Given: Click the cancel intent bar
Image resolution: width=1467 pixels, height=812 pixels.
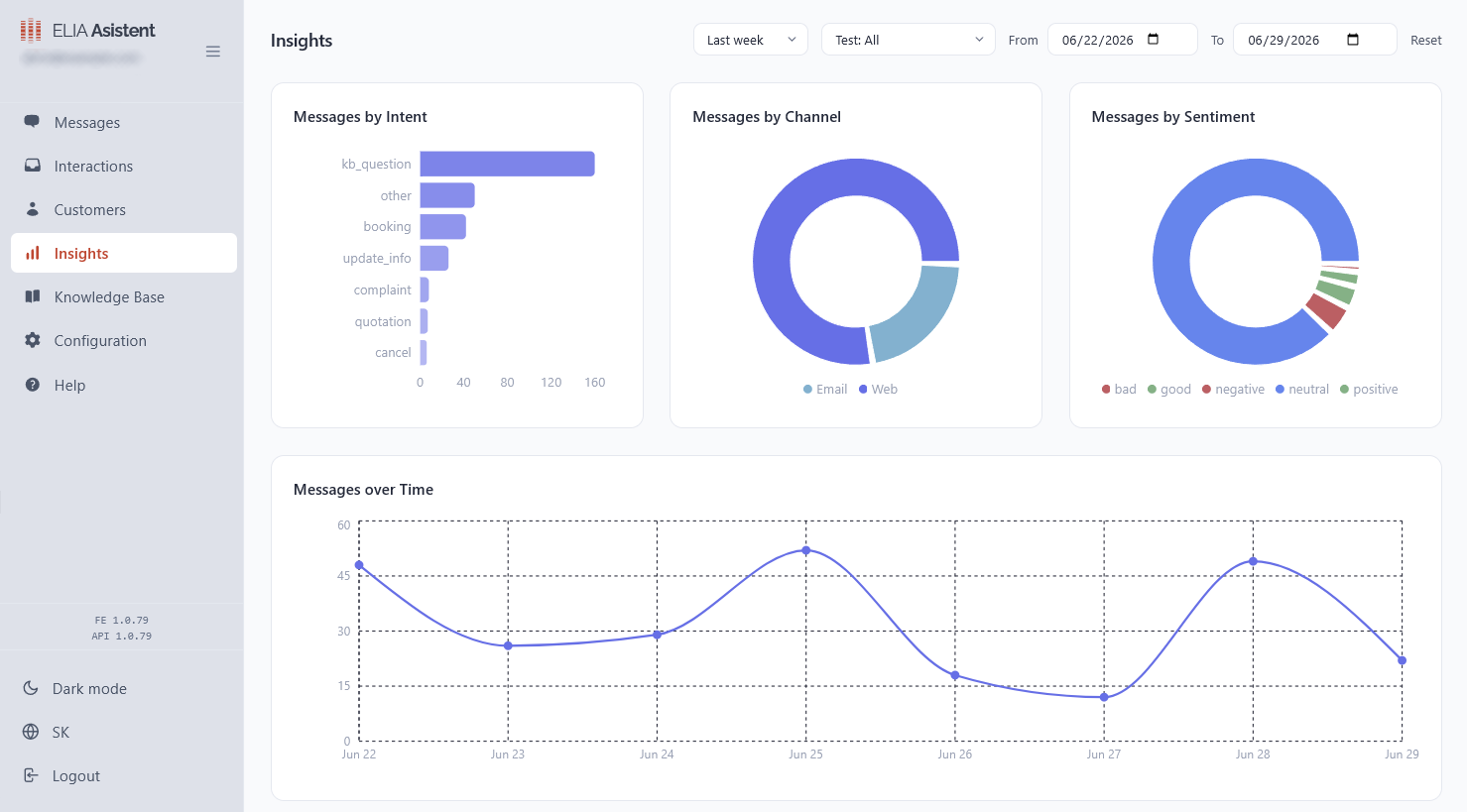Looking at the screenshot, I should [x=424, y=352].
